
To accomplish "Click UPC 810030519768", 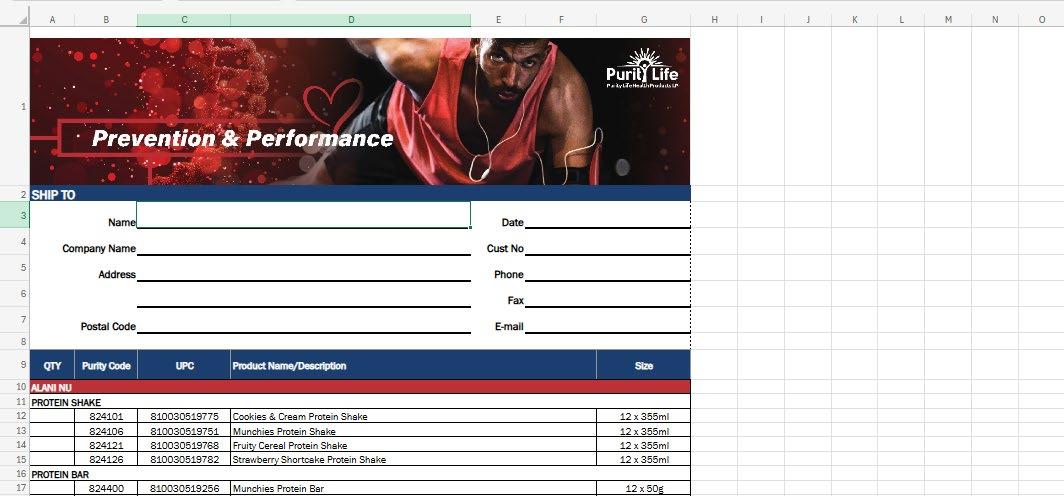I will click(x=185, y=445).
